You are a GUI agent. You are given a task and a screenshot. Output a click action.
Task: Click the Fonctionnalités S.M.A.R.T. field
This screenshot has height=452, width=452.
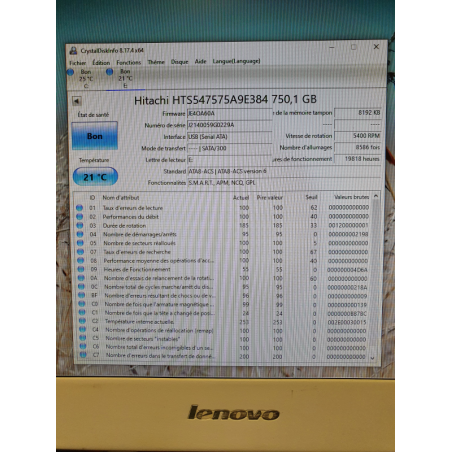tap(284, 182)
